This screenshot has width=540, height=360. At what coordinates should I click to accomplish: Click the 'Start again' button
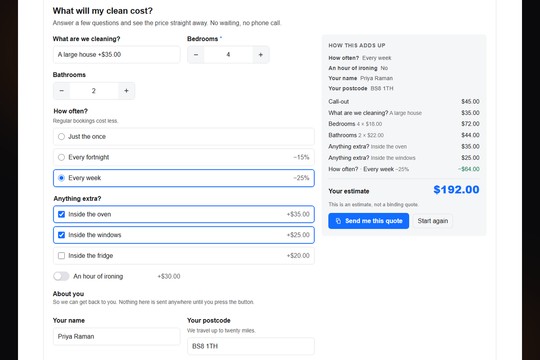(x=433, y=221)
